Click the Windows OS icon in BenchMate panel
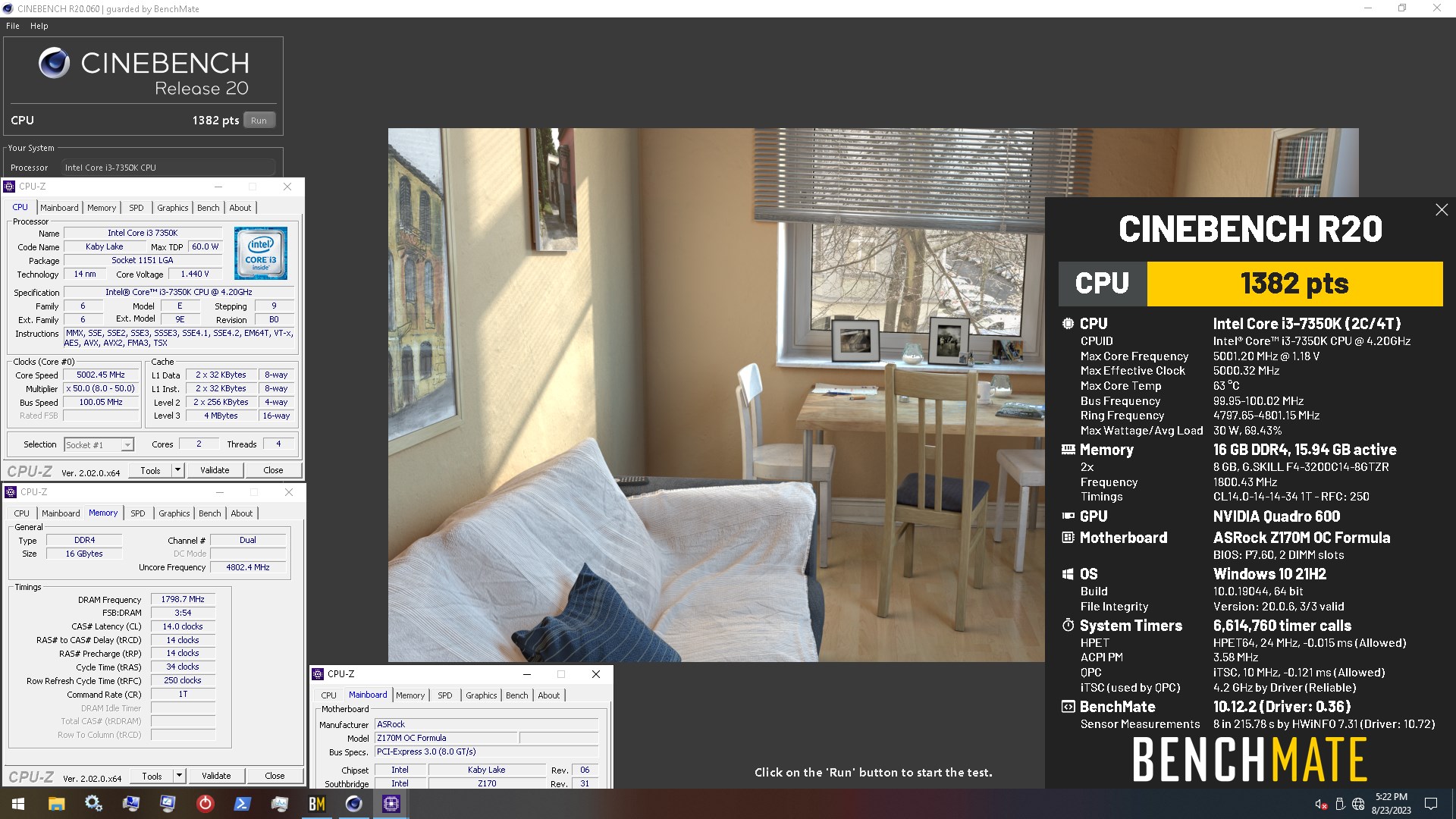 (x=1068, y=574)
